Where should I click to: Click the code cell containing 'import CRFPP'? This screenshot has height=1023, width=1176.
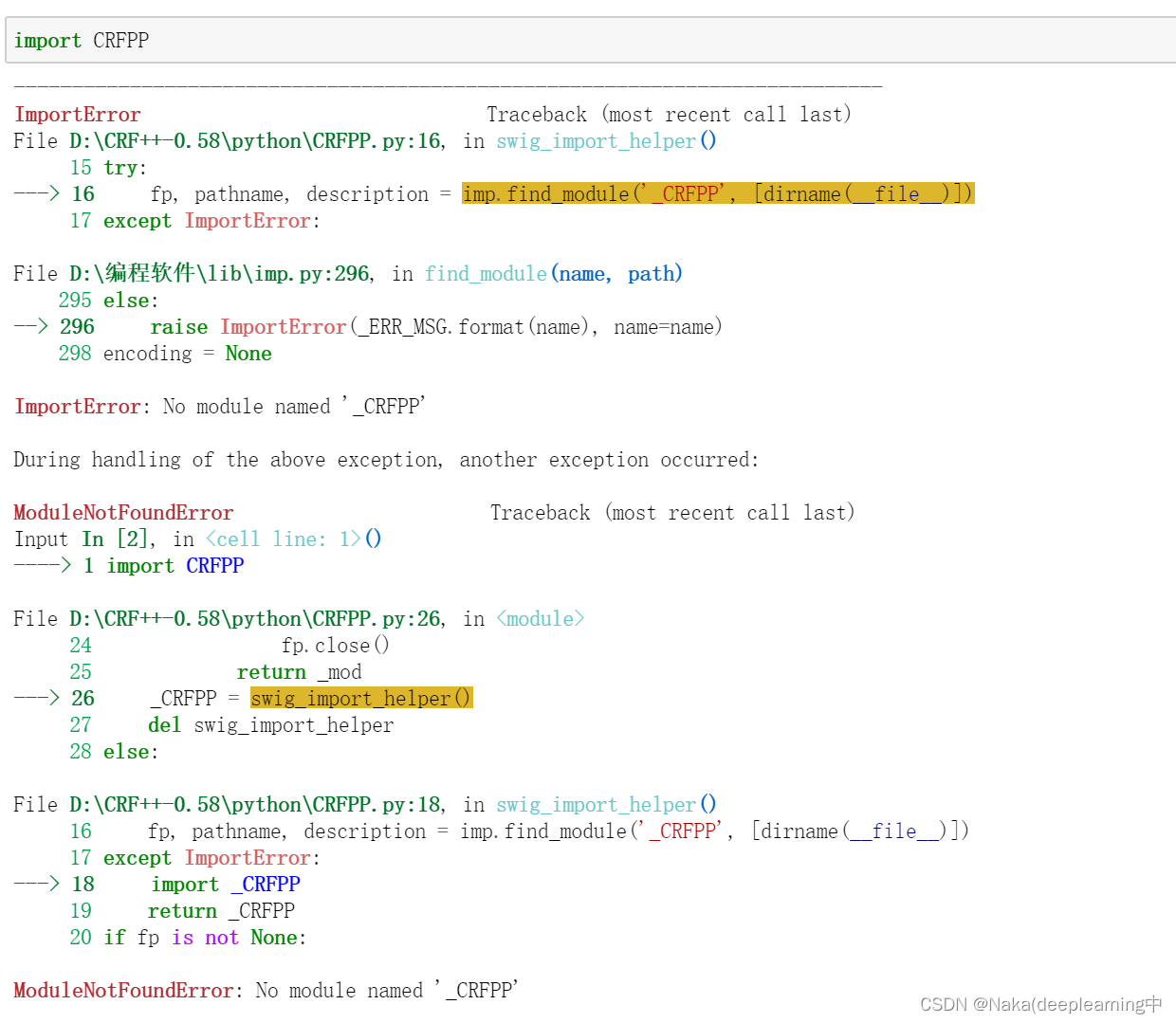pos(591,41)
